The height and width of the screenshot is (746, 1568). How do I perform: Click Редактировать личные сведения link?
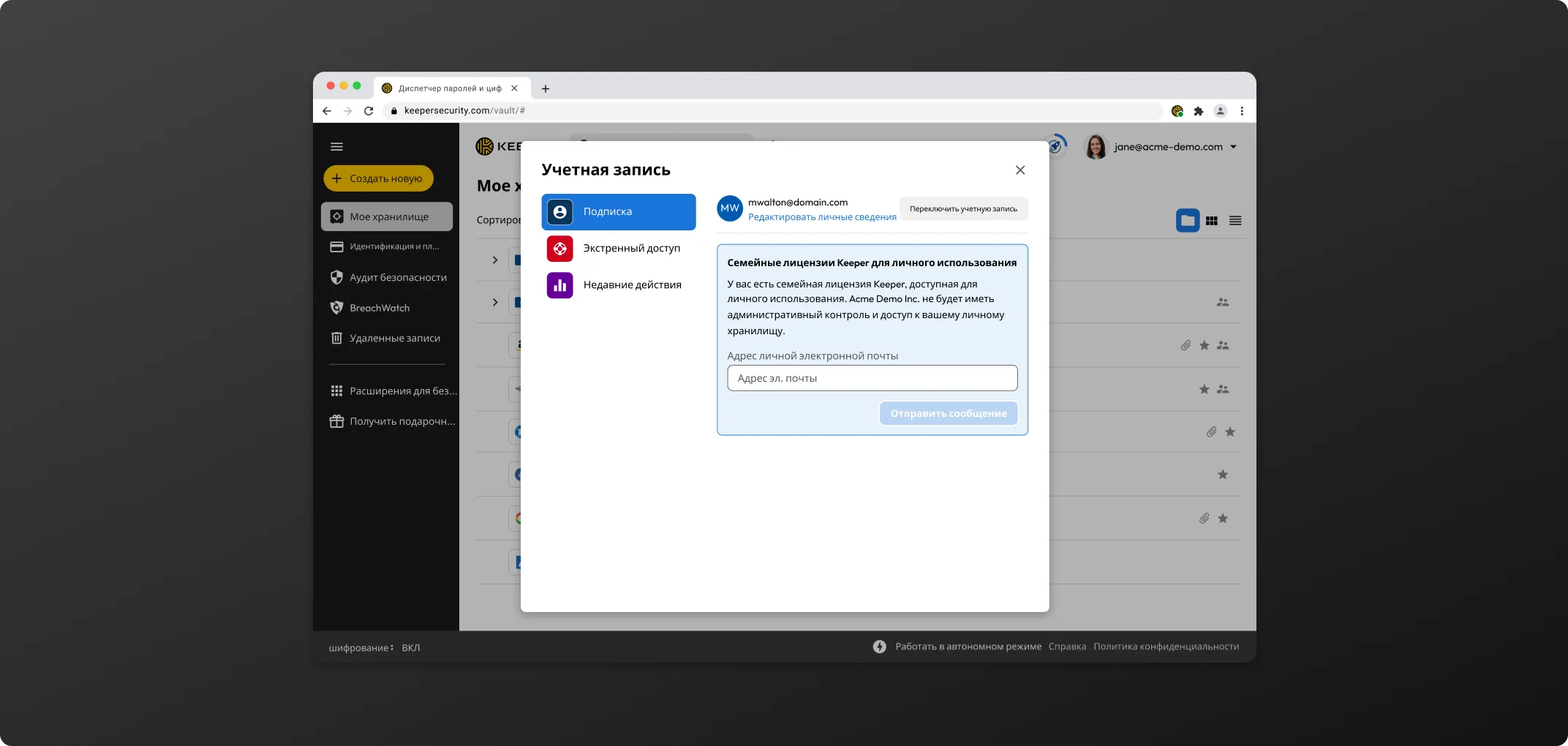[822, 217]
